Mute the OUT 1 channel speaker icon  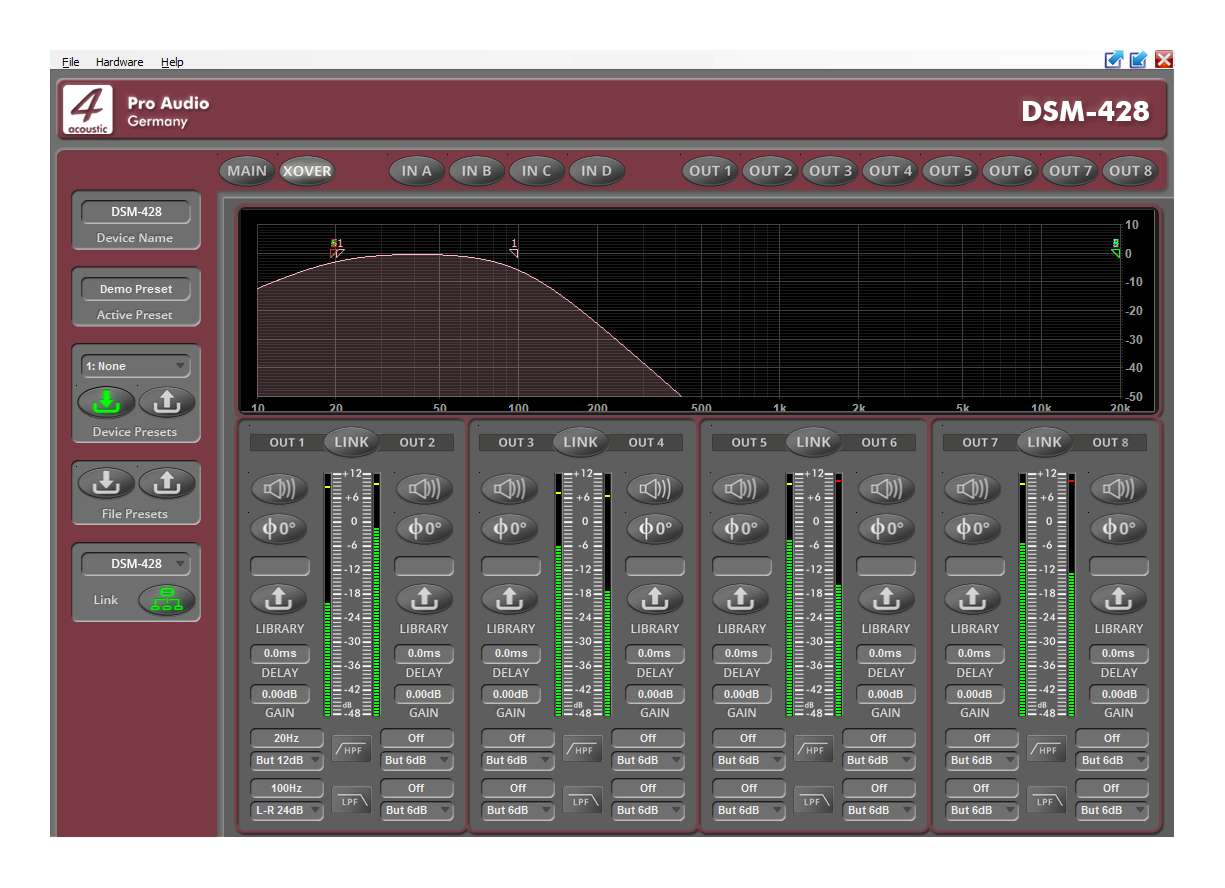coord(280,489)
